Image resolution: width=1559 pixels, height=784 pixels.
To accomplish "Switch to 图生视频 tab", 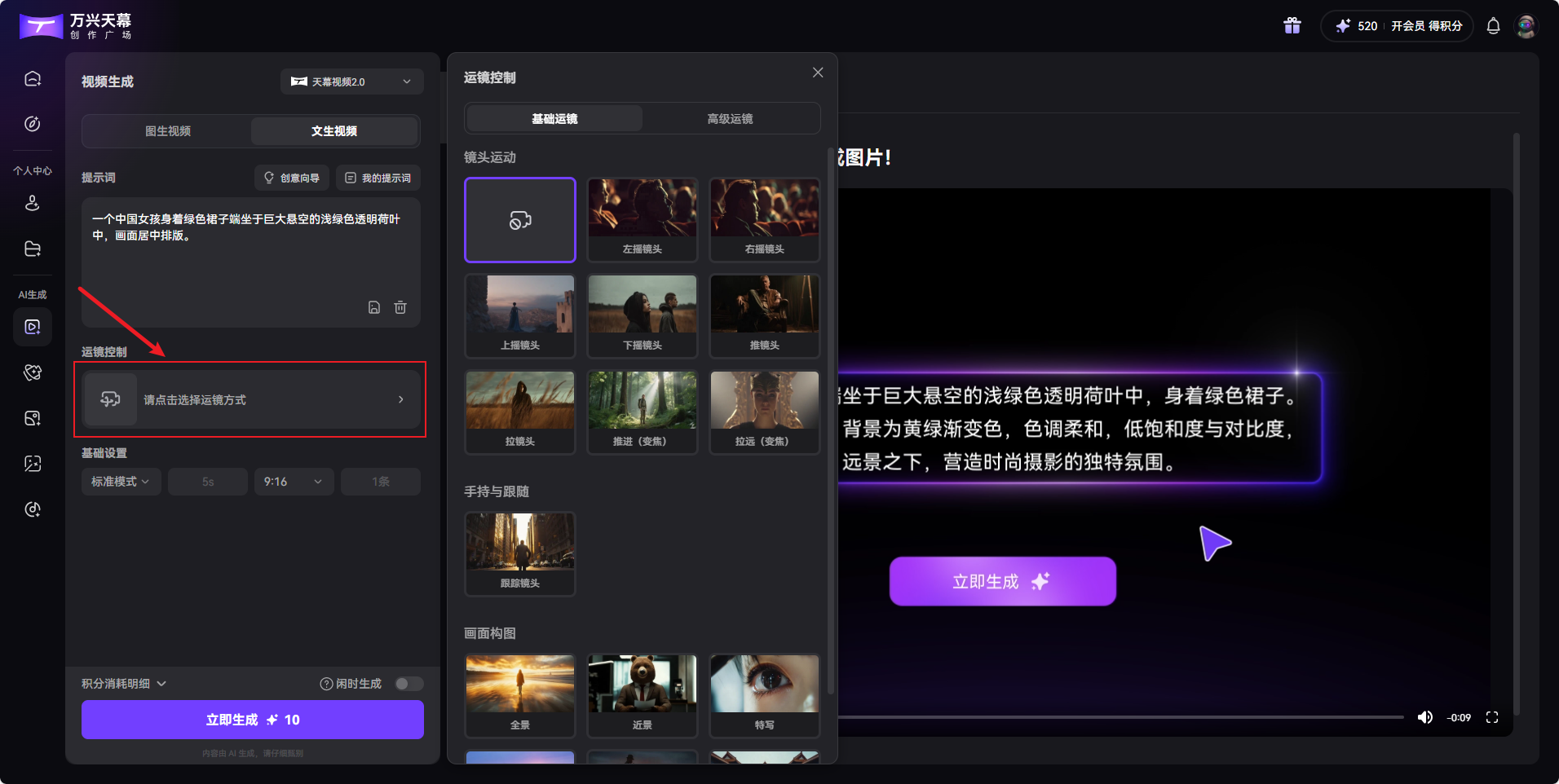I will point(168,131).
